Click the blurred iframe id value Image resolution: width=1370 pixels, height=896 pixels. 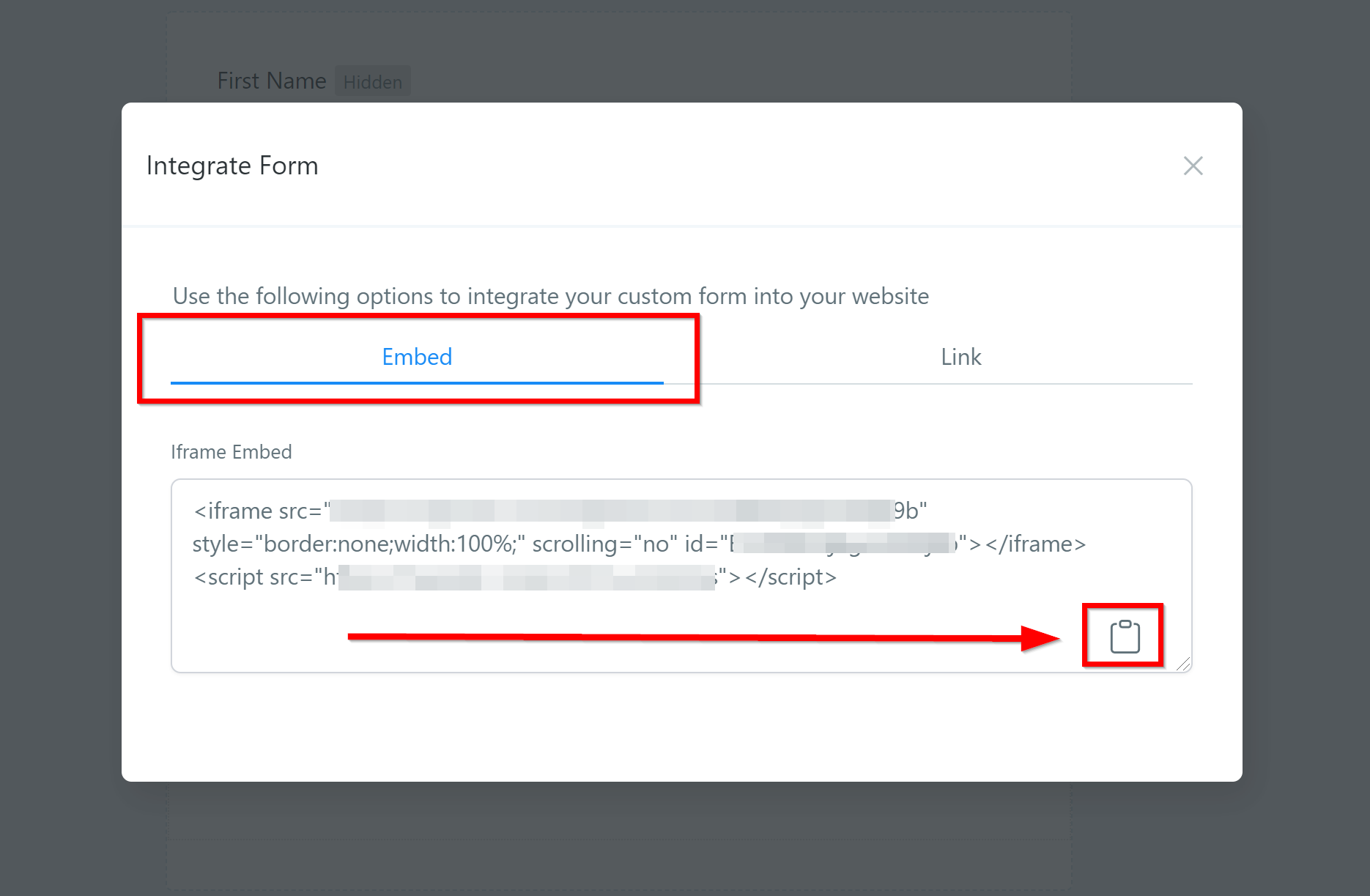point(843,544)
